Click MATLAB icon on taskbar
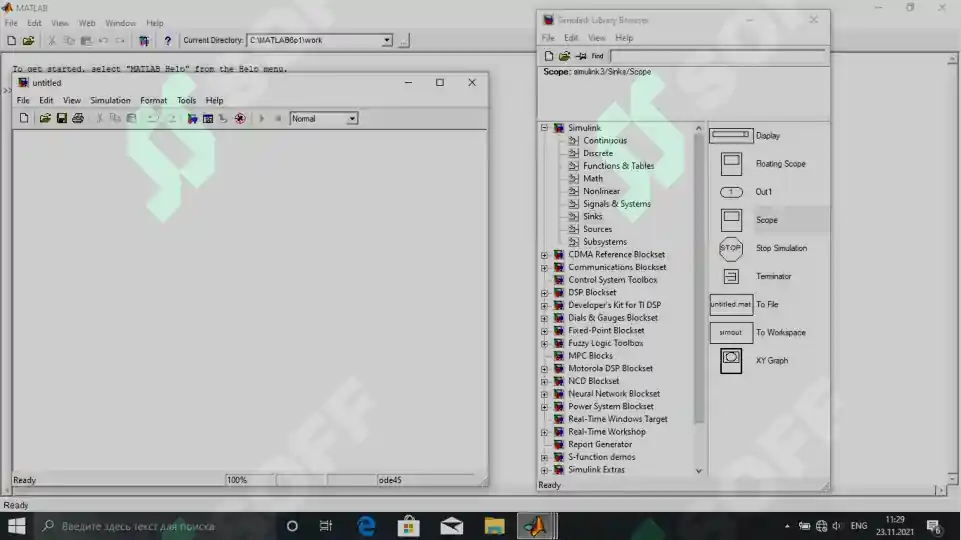961x540 pixels. coord(536,526)
